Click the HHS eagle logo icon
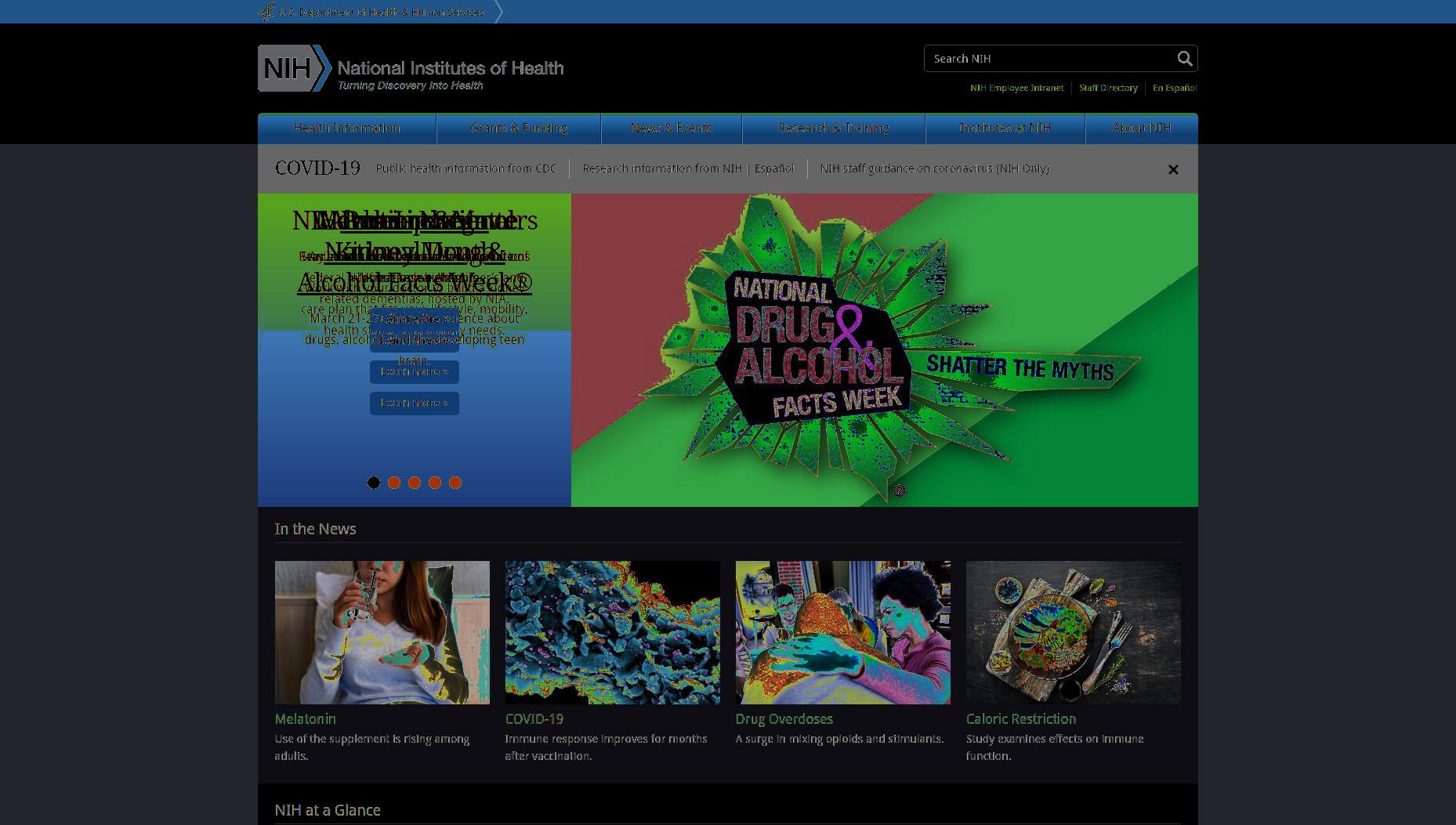 pos(266,12)
